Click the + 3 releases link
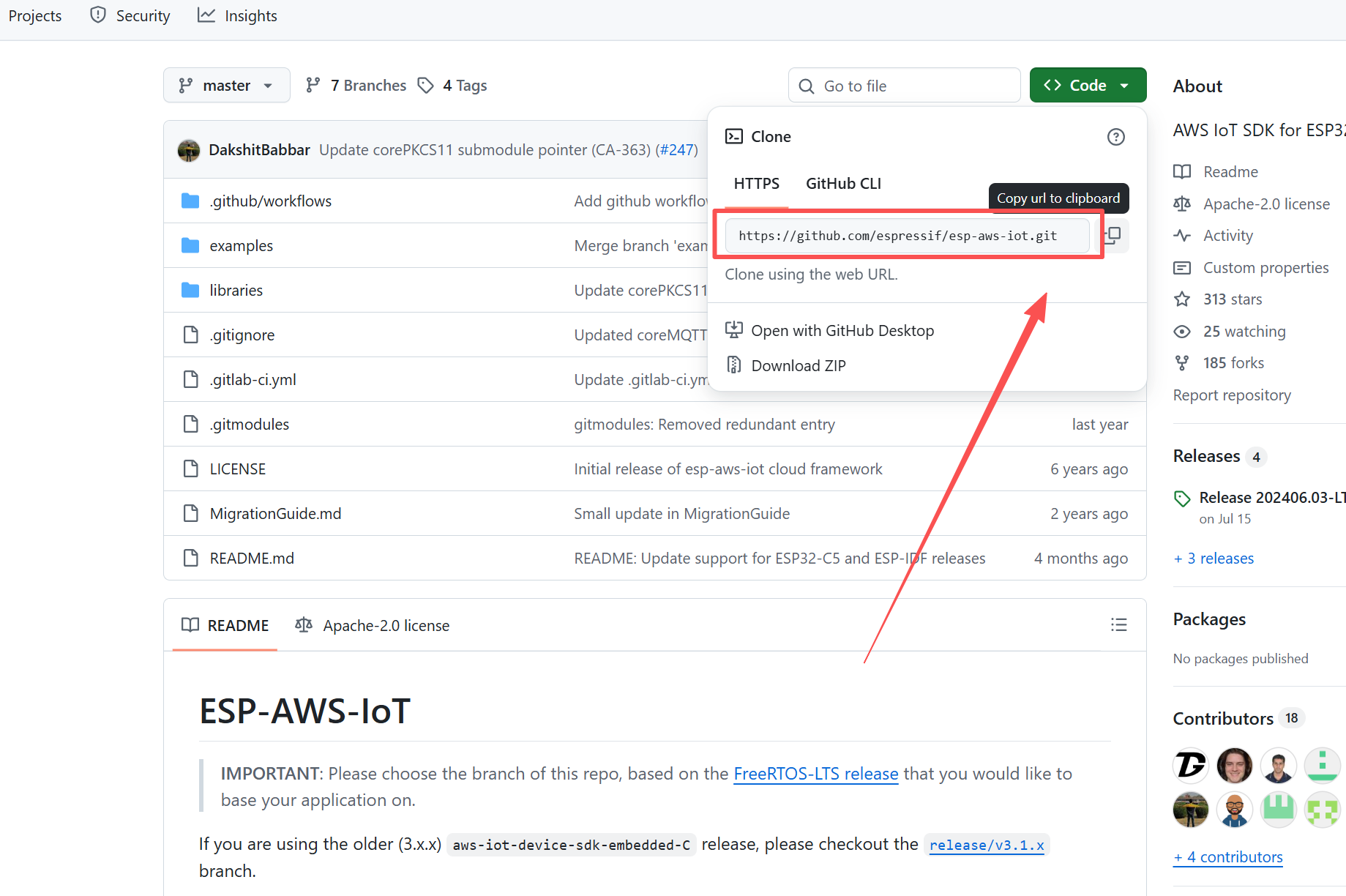The image size is (1346, 896). tap(1214, 559)
